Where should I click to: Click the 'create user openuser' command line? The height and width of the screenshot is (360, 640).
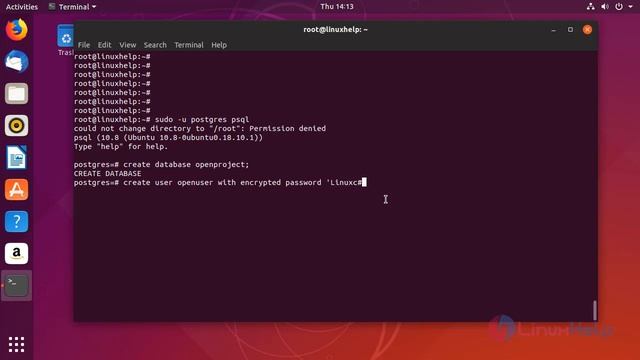220,182
